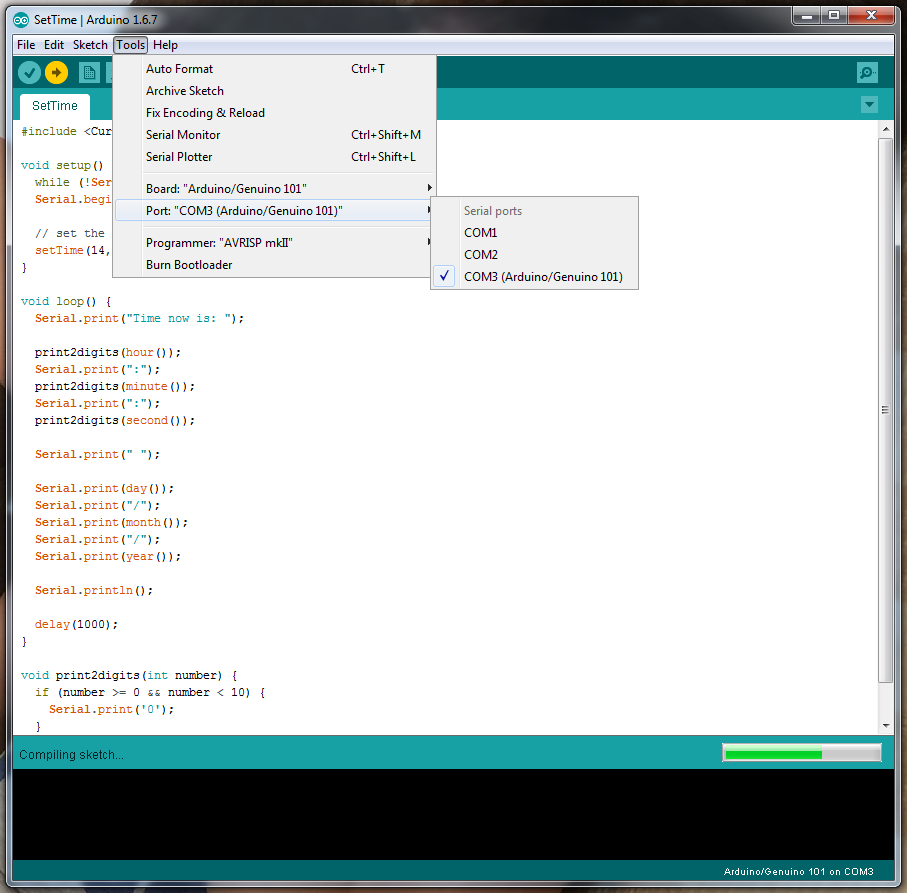Click the Upload arrow toolbar icon
The height and width of the screenshot is (893, 907).
coord(57,72)
